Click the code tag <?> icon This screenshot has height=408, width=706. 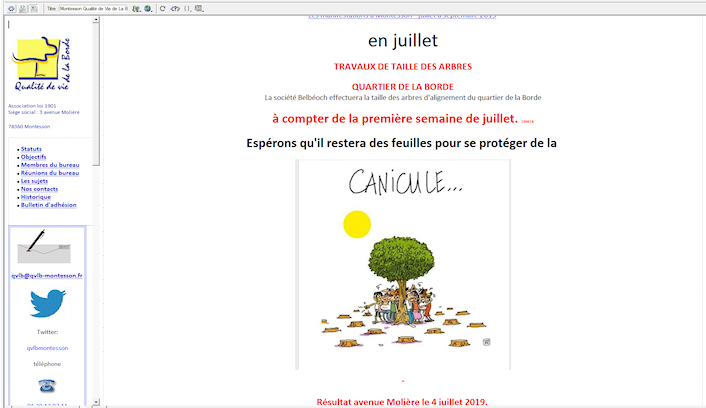tap(175, 9)
